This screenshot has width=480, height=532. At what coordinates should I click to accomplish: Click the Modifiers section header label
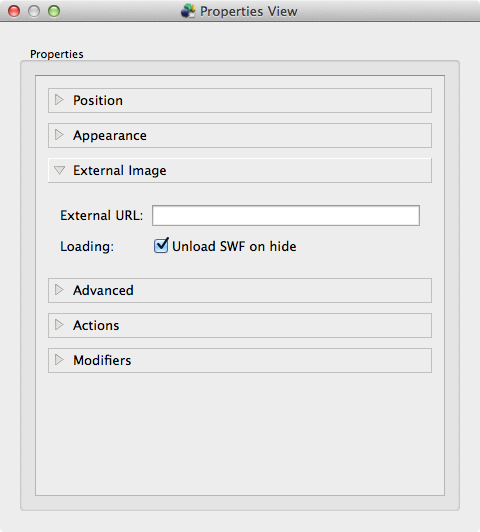102,360
